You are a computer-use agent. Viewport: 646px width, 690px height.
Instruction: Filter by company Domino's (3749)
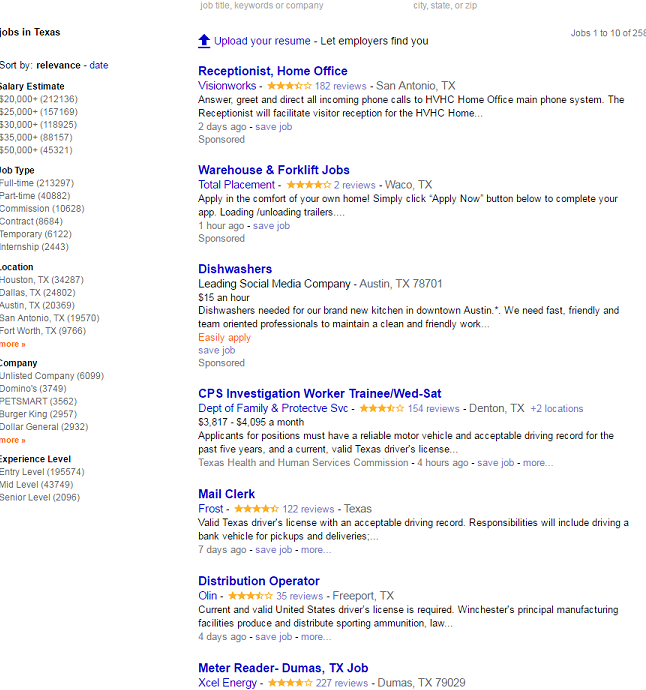(x=33, y=389)
